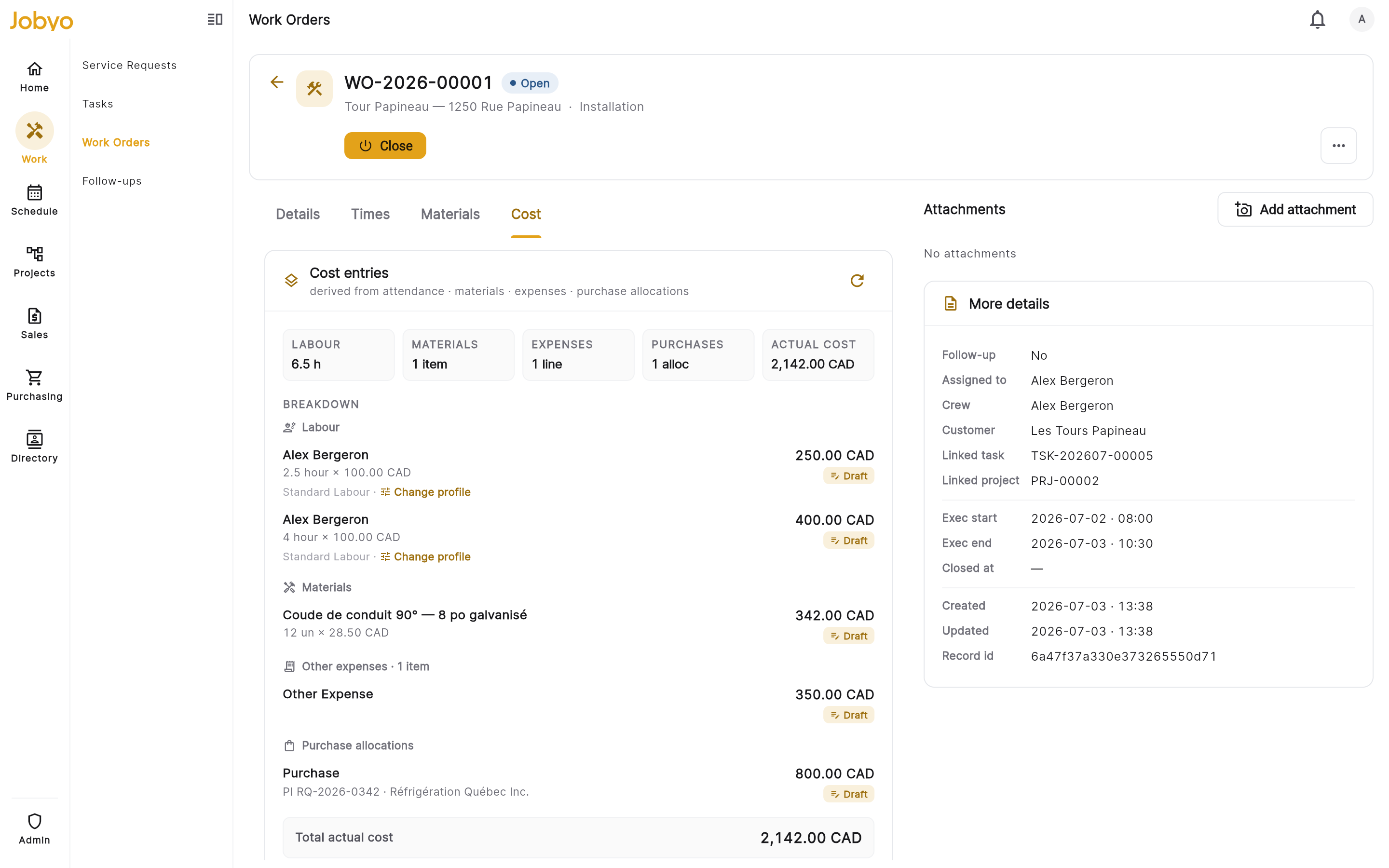Change profile for the 2.5 hour labour entry
This screenshot has height=868, width=1389.
tap(426, 492)
